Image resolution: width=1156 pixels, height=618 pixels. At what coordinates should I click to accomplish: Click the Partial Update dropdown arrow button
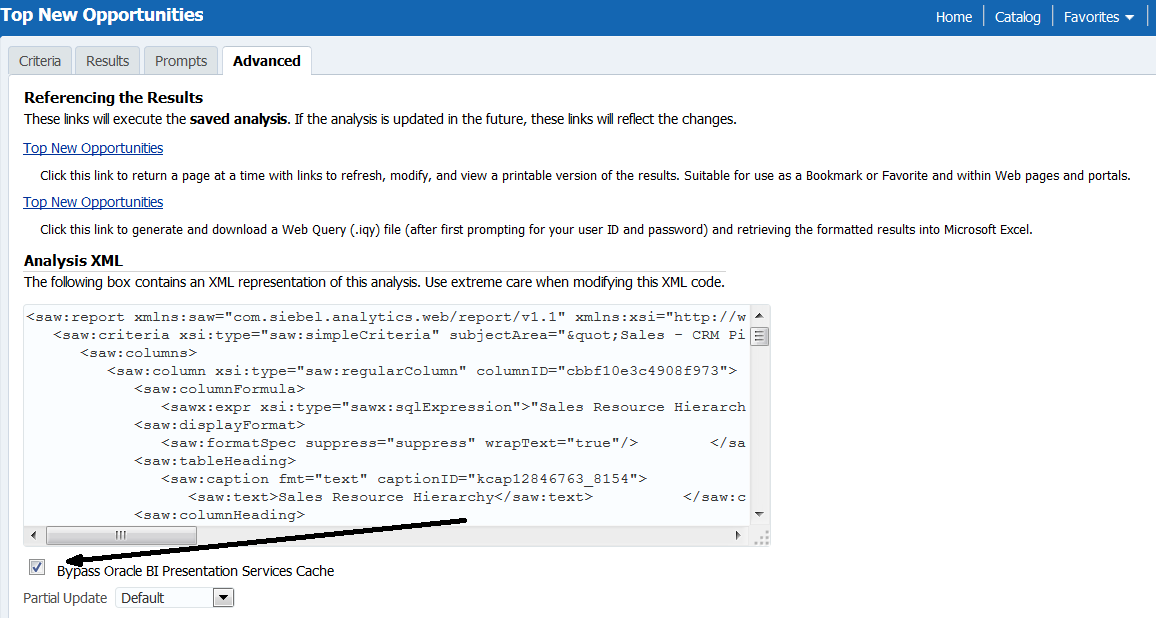[x=224, y=597]
